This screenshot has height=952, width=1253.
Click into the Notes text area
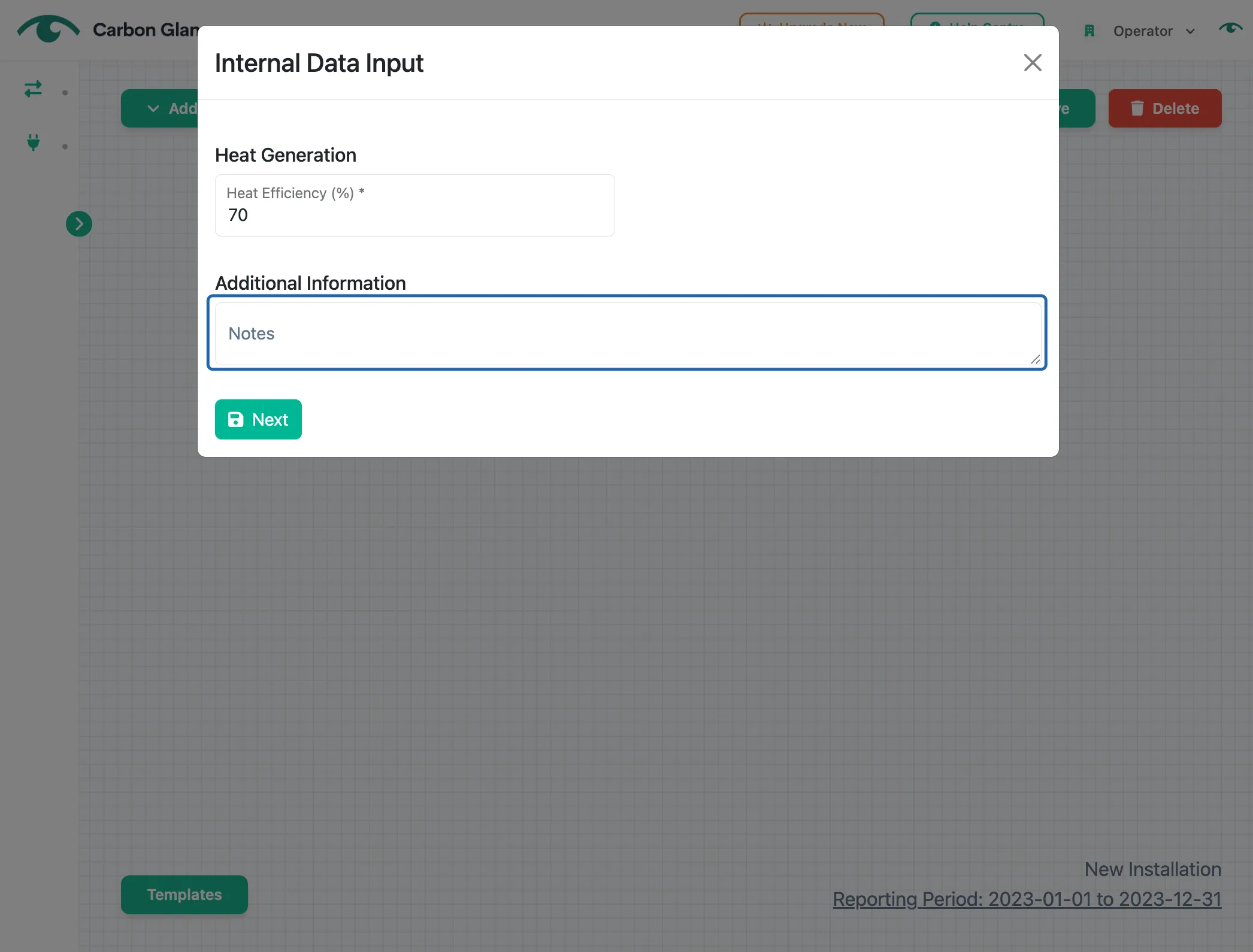point(628,333)
